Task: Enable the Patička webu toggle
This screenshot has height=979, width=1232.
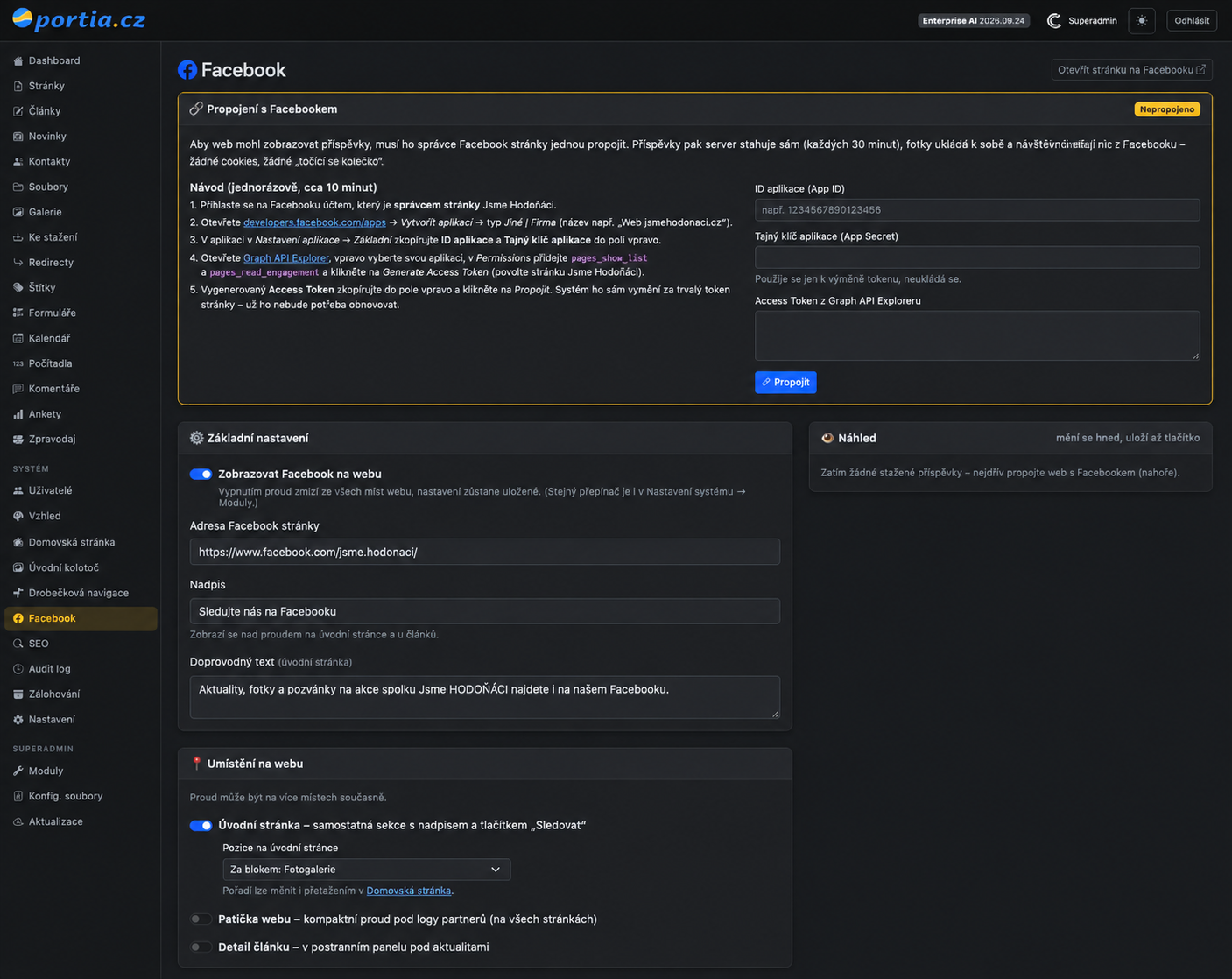Action: [201, 919]
